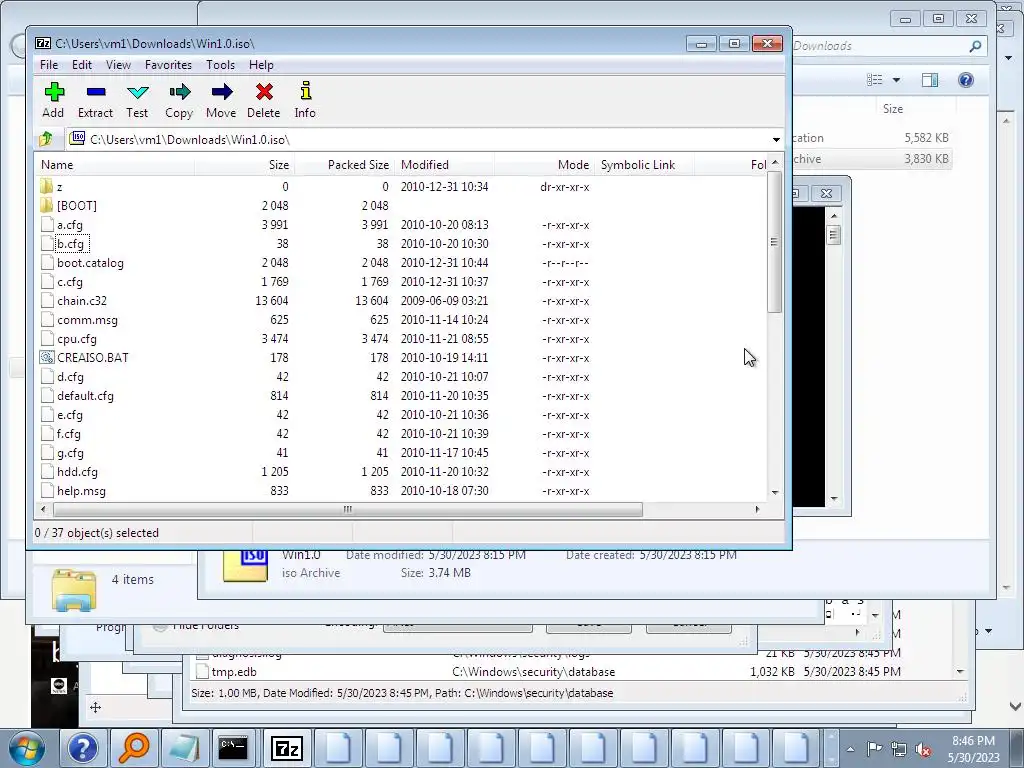Click the network tray icon
Image resolution: width=1024 pixels, height=768 pixels.
[899, 750]
